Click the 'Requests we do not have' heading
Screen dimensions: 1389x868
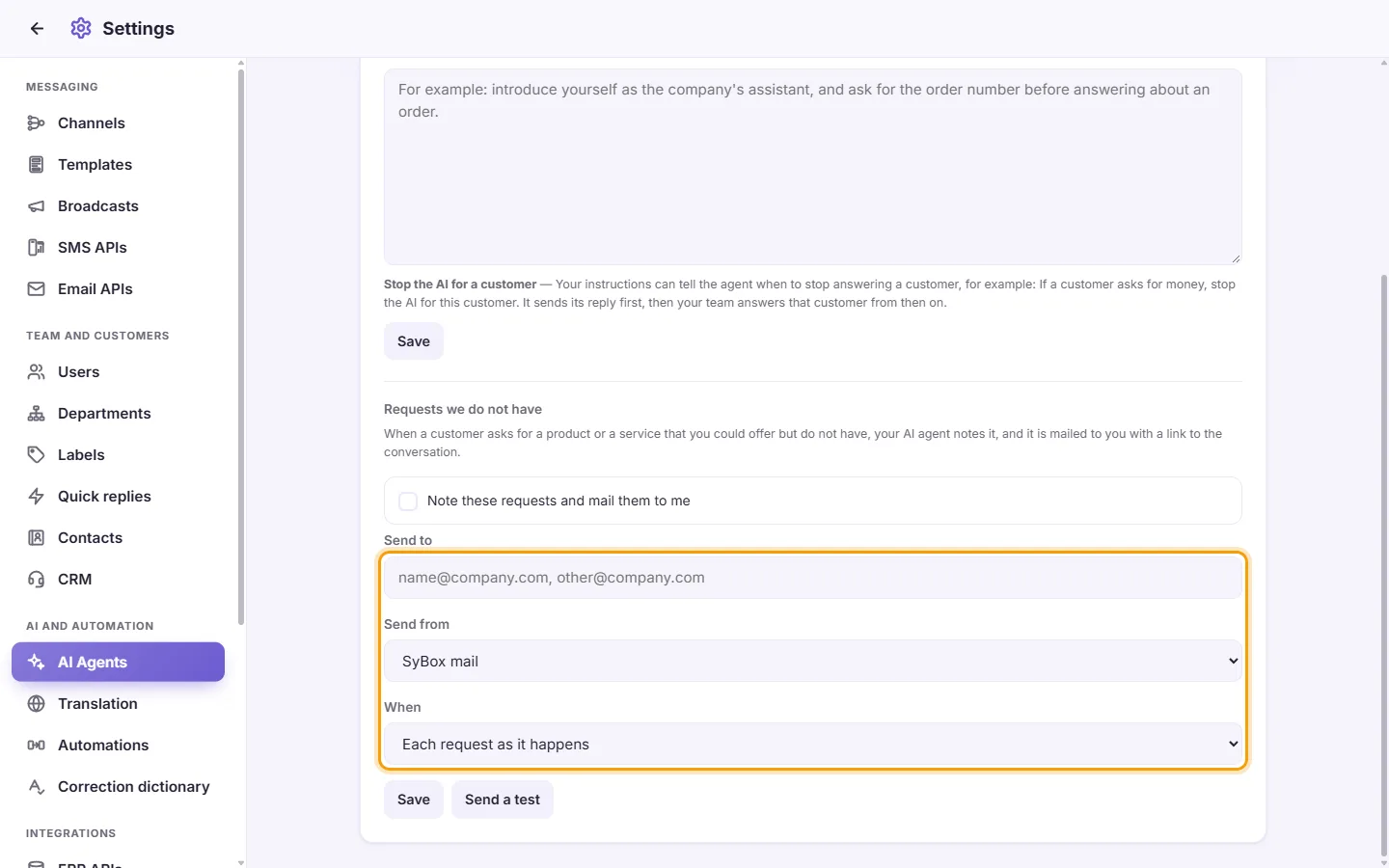pos(463,410)
